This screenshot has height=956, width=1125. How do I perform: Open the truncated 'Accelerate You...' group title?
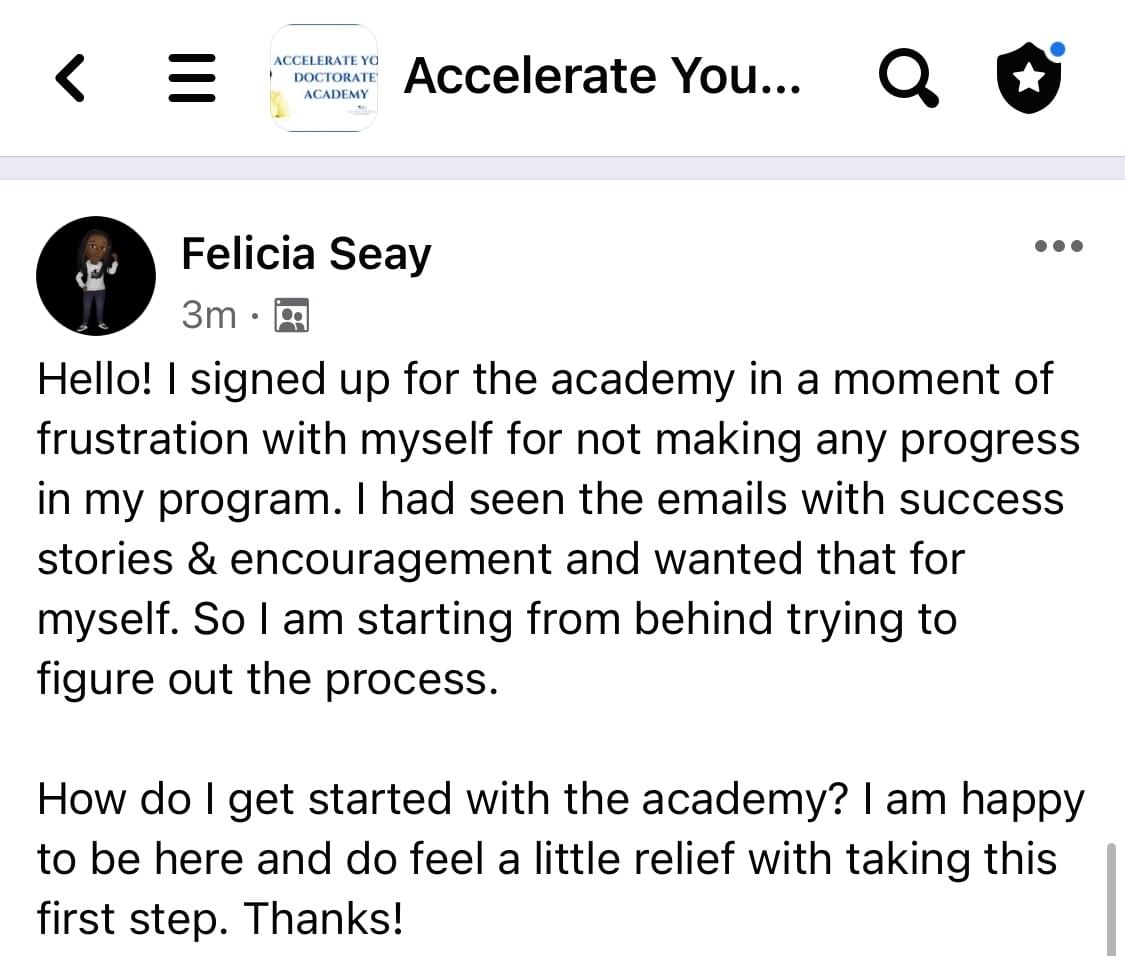[602, 76]
